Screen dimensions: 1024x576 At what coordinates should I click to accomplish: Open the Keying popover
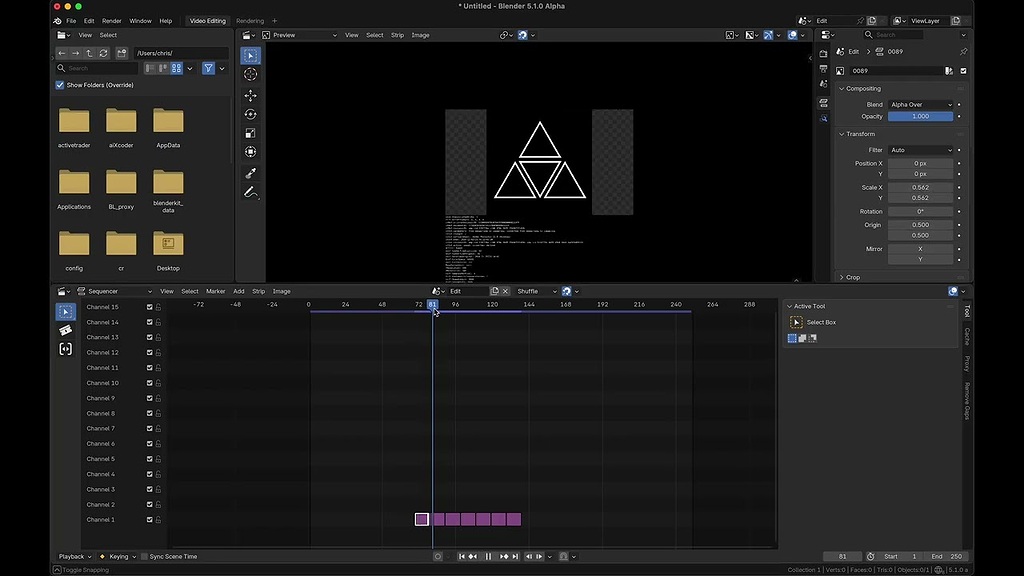point(118,556)
